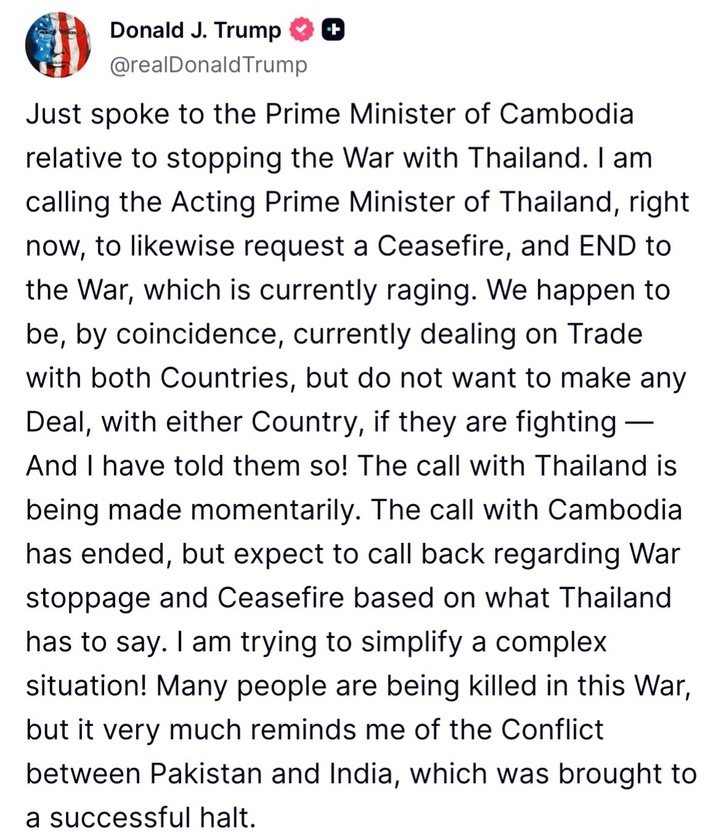Open the flag-painted profile avatar
This screenshot has height=839, width=726.
(58, 45)
